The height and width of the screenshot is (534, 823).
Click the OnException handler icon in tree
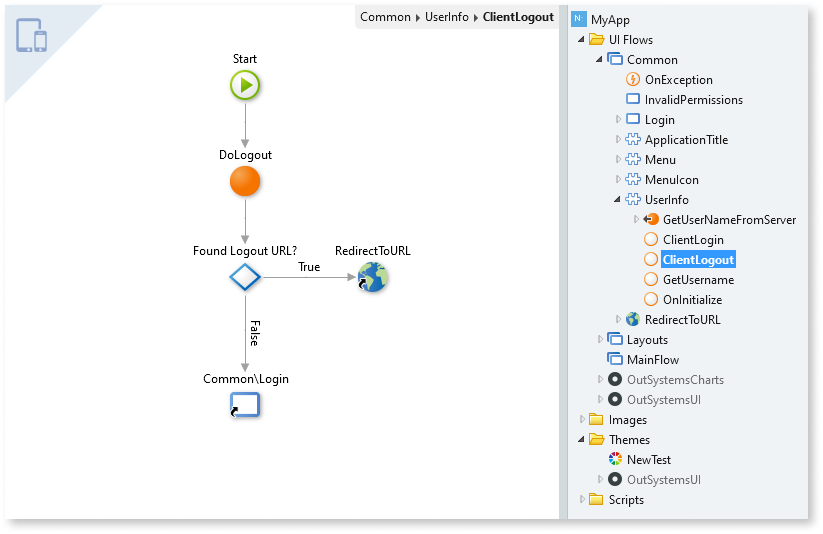(633, 80)
